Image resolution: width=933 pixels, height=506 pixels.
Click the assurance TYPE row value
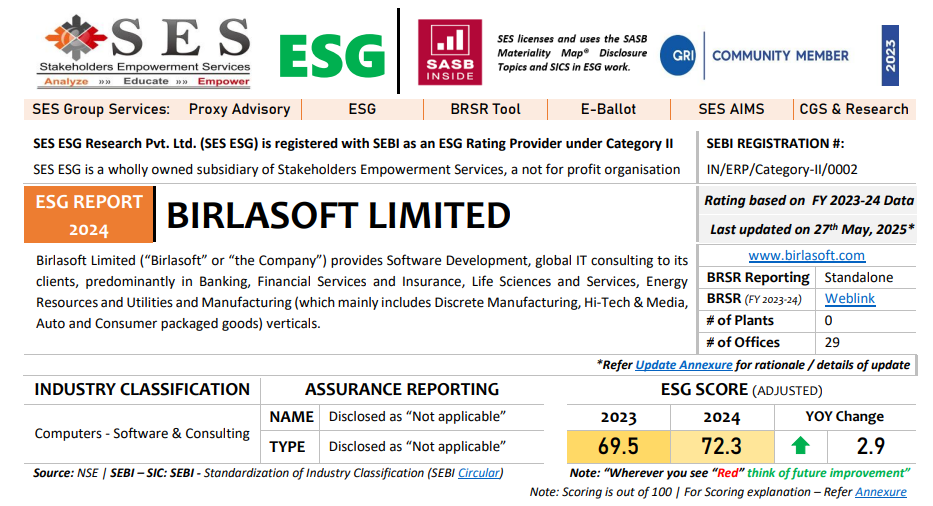point(417,446)
